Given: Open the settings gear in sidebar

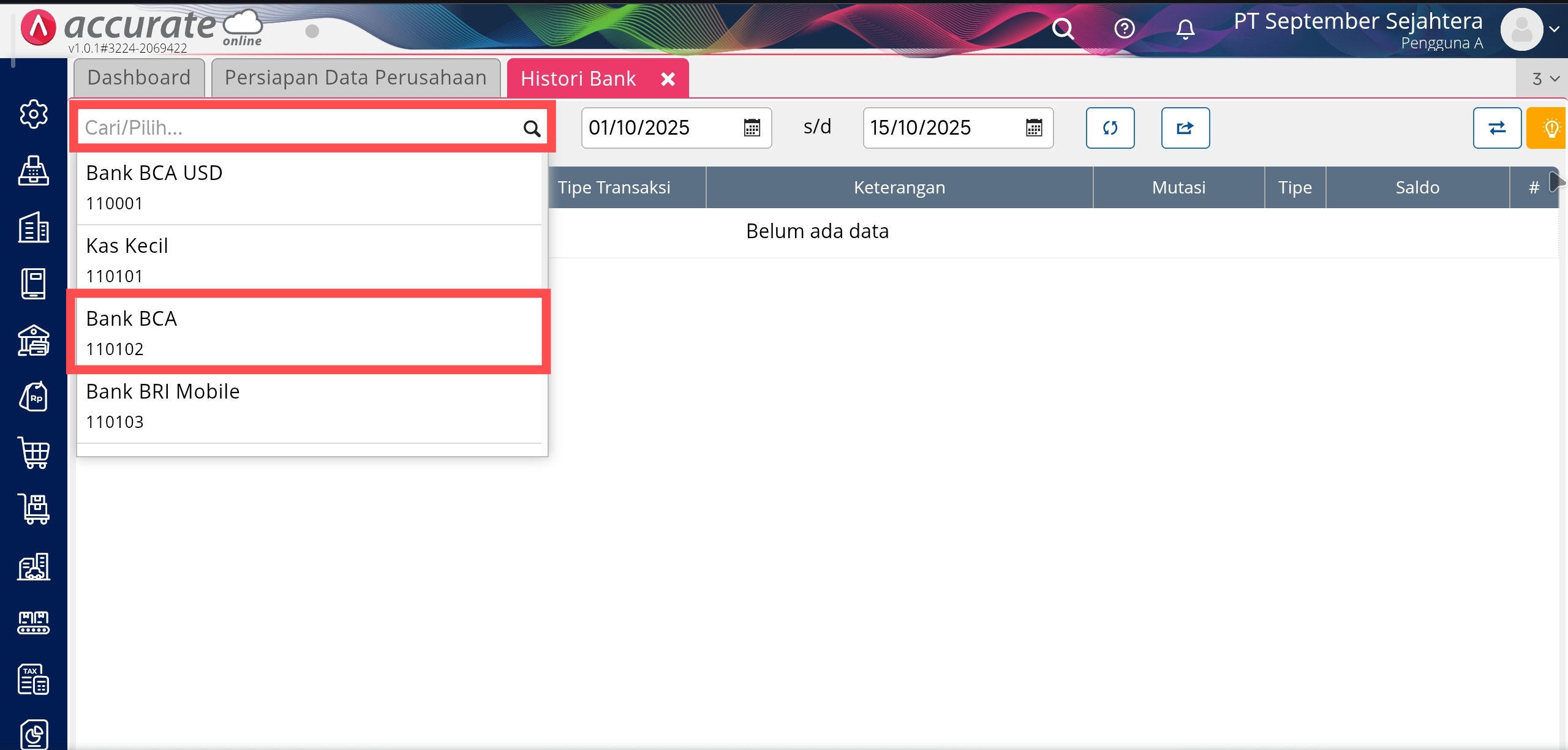Looking at the screenshot, I should 33,114.
